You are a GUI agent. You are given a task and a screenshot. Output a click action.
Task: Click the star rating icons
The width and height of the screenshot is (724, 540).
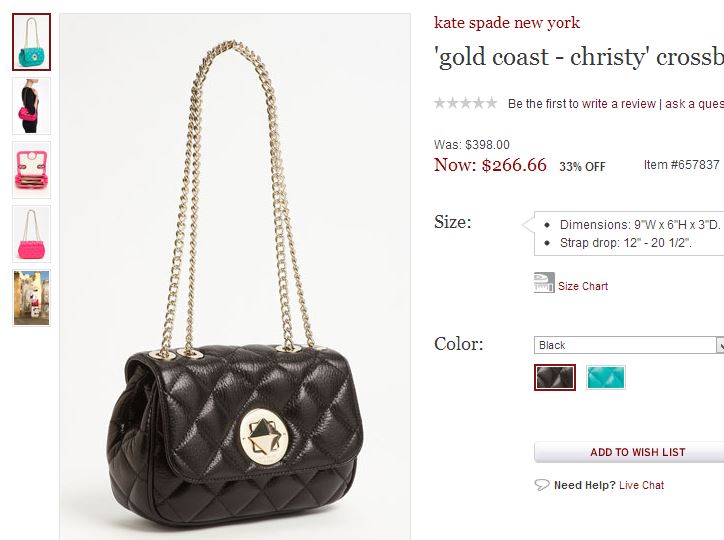(x=465, y=103)
